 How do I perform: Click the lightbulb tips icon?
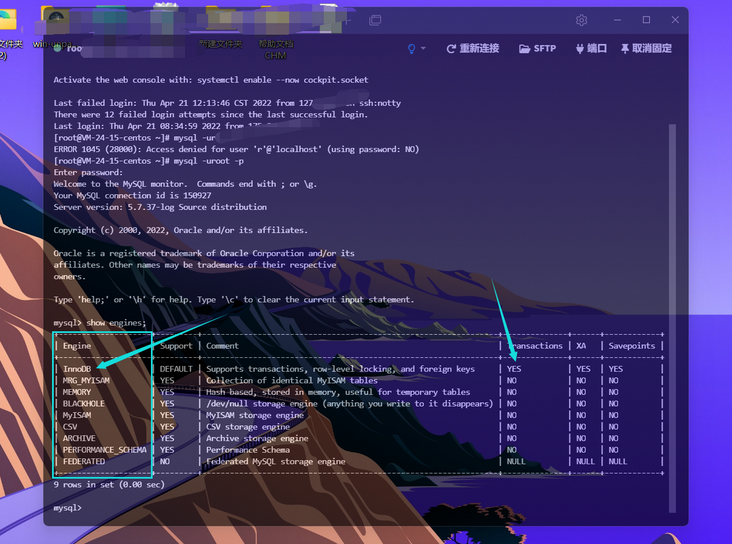pos(411,48)
